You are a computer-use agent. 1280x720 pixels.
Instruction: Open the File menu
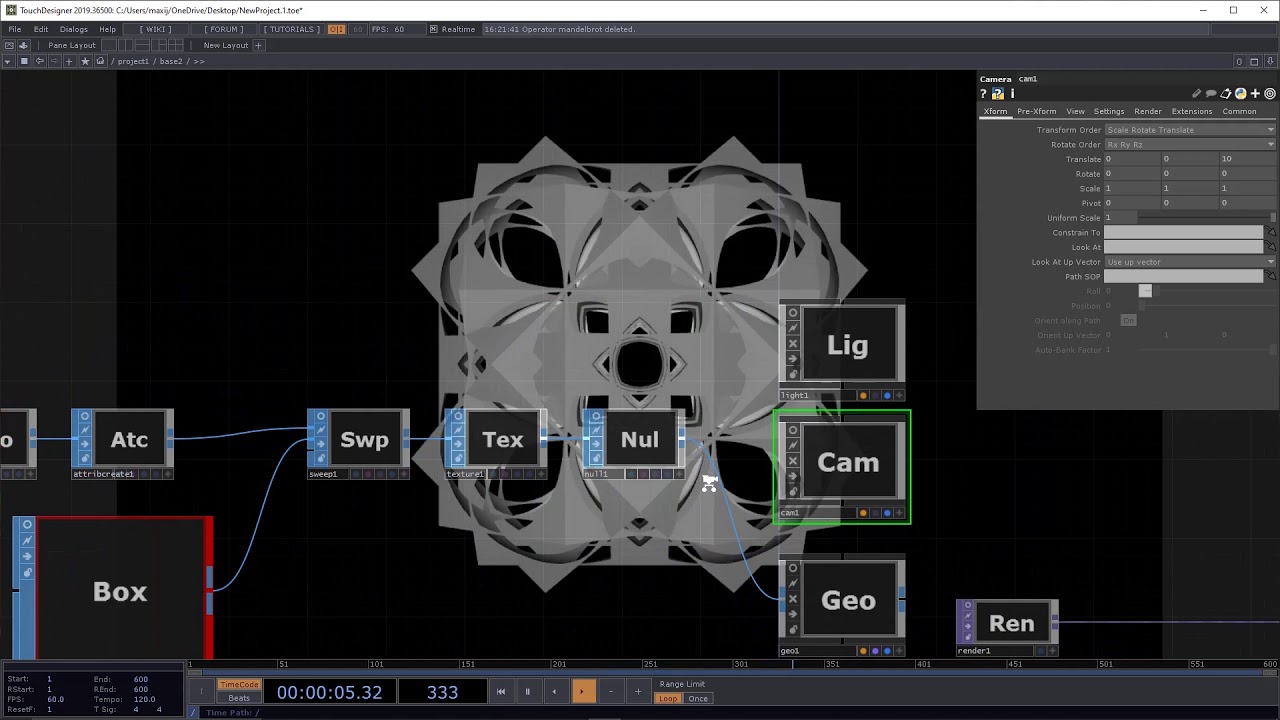click(15, 29)
